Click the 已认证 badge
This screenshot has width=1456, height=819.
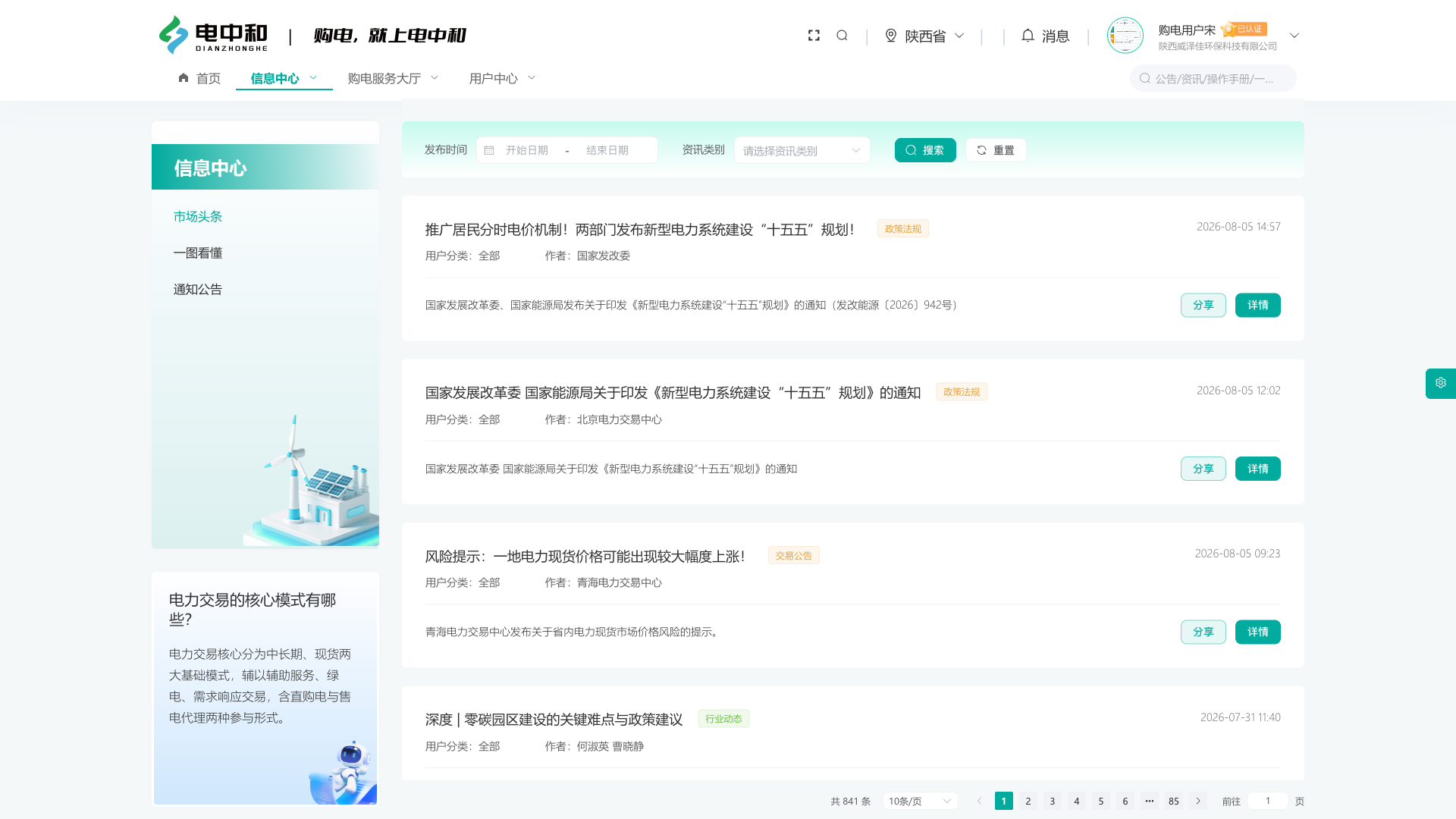tap(1244, 29)
